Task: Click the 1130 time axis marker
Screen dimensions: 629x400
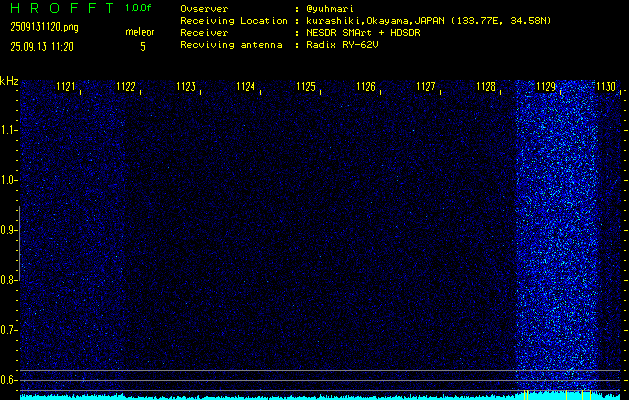Action: (x=606, y=86)
